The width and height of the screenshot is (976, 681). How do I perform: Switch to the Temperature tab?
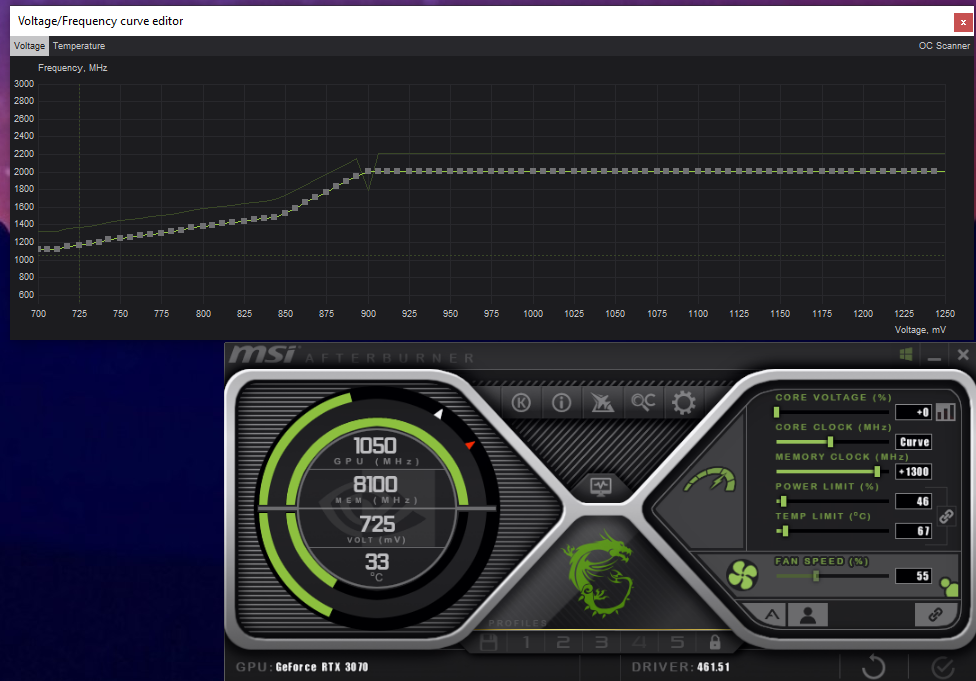79,46
